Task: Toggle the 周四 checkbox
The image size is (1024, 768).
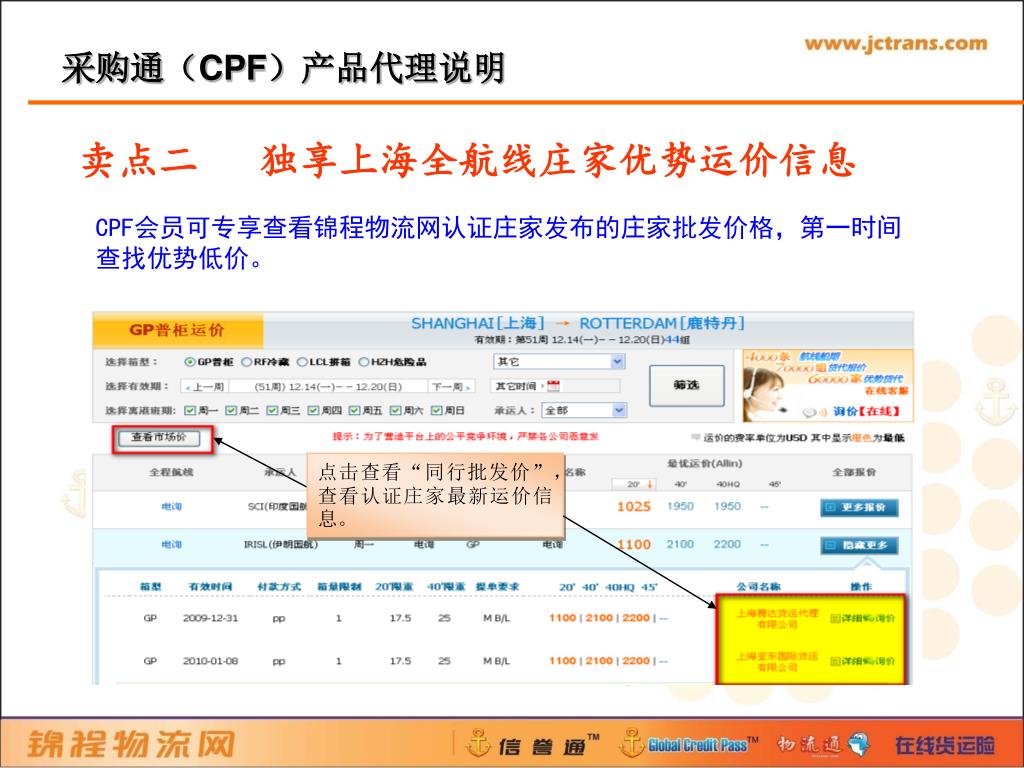Action: click(313, 410)
